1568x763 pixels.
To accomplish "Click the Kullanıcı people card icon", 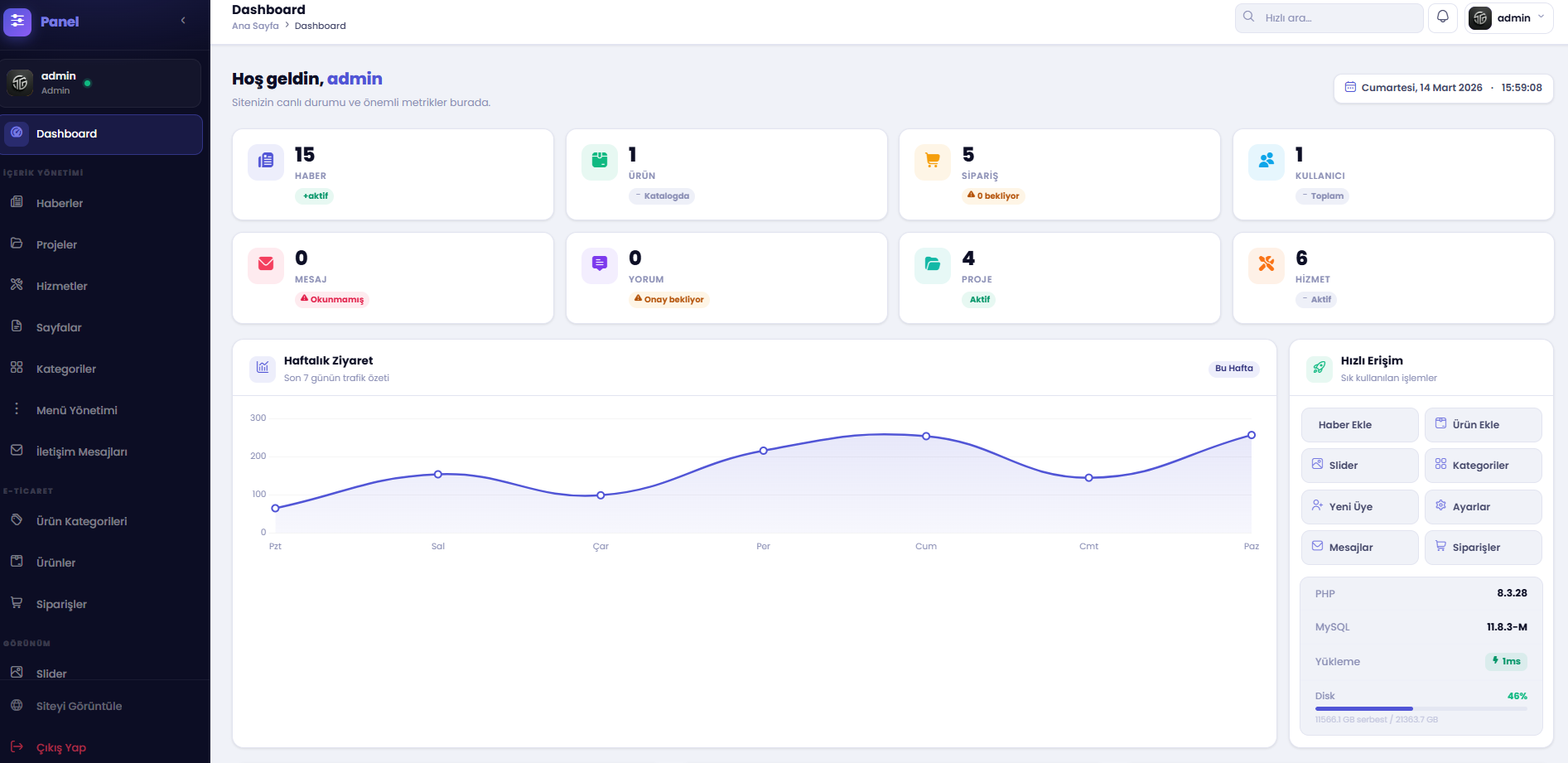I will point(1266,161).
